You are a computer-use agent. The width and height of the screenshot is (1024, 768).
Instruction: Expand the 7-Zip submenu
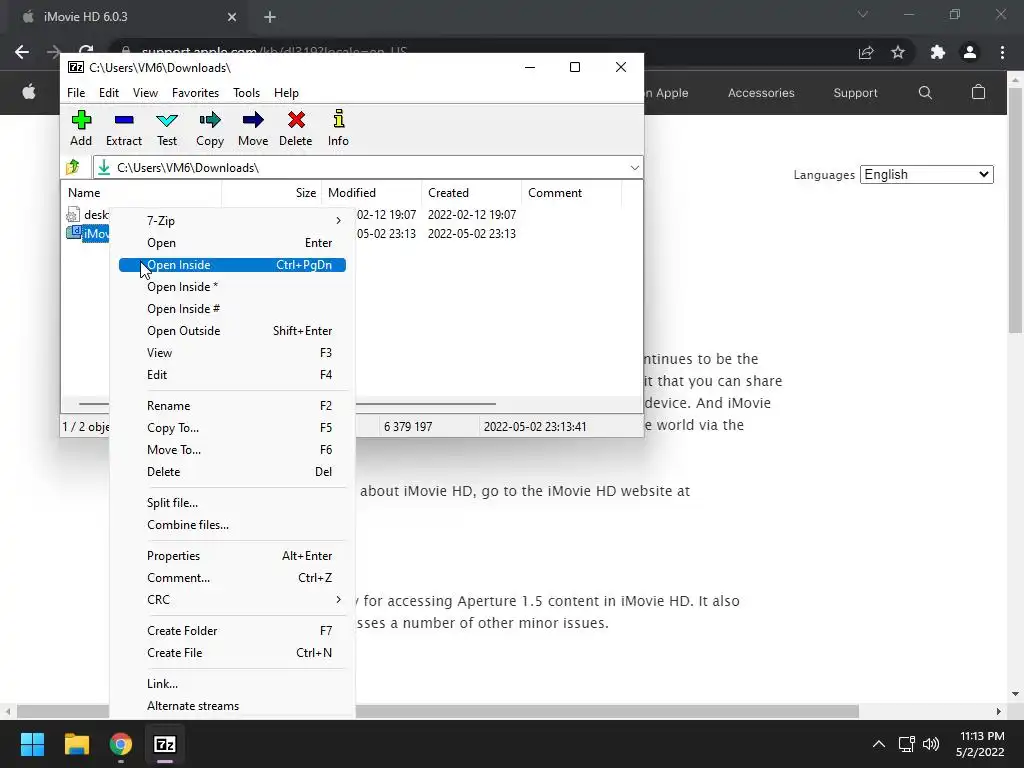[x=232, y=221]
